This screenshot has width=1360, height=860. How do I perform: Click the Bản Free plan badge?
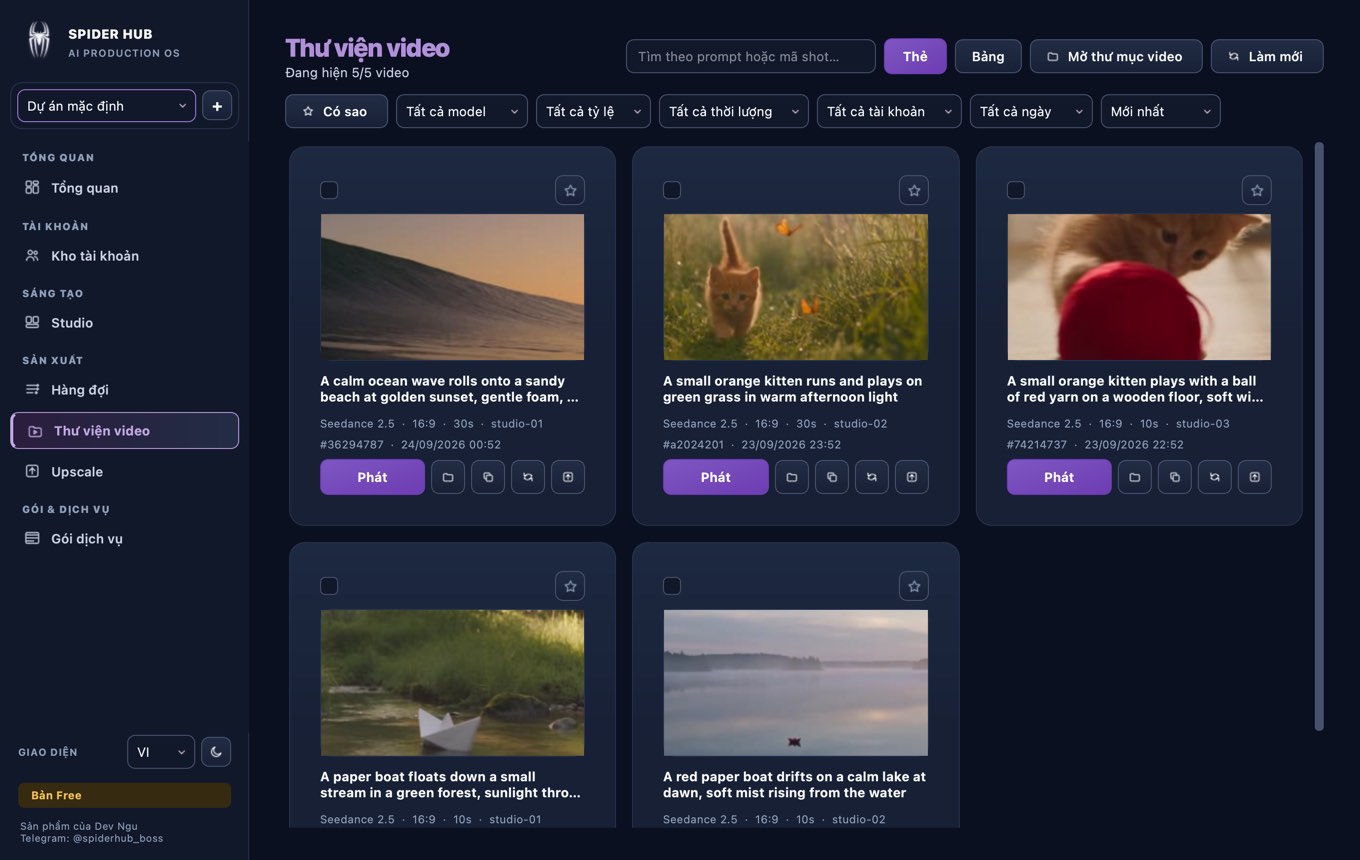[124, 795]
